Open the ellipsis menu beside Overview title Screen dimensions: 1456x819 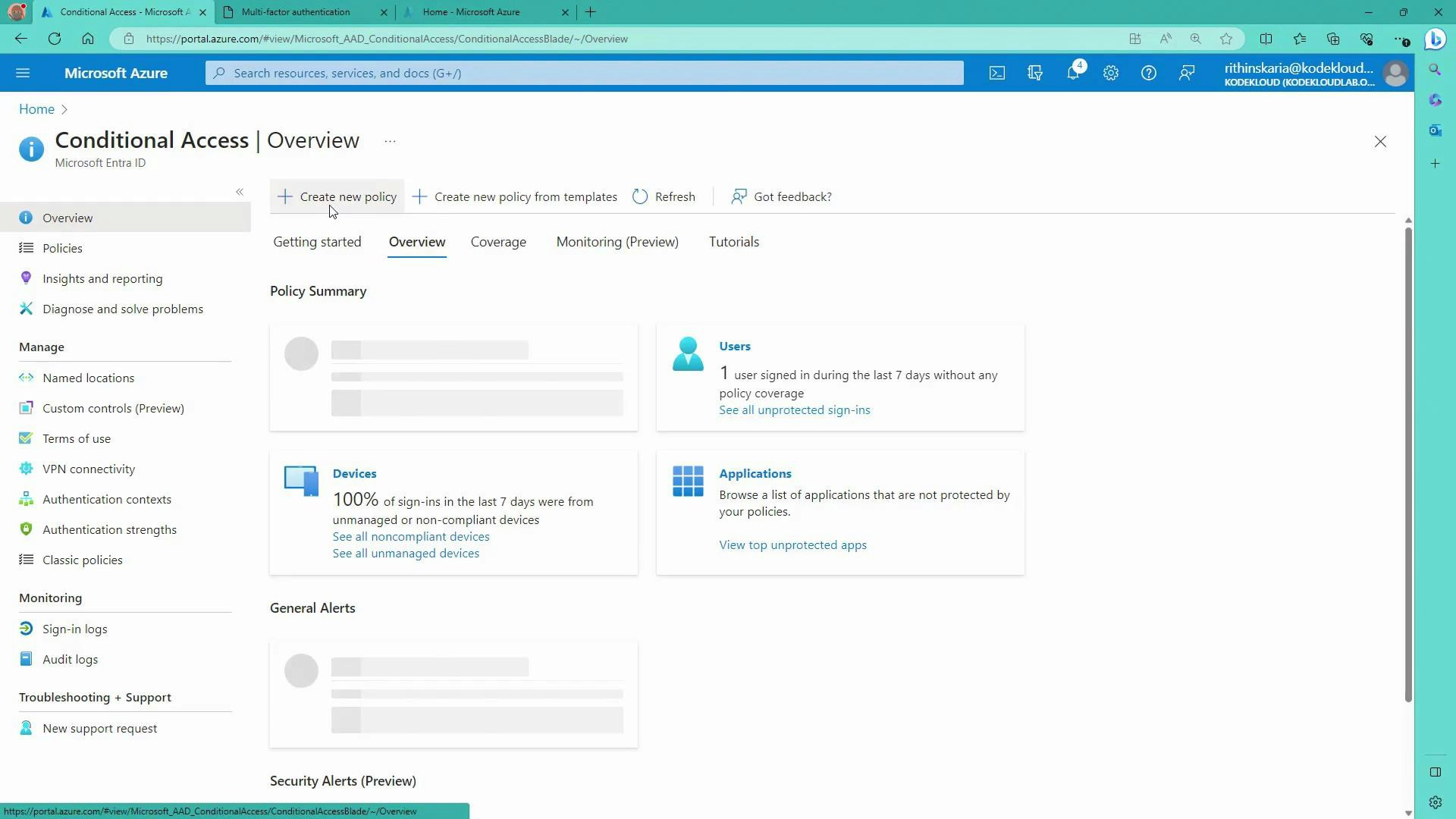point(390,140)
